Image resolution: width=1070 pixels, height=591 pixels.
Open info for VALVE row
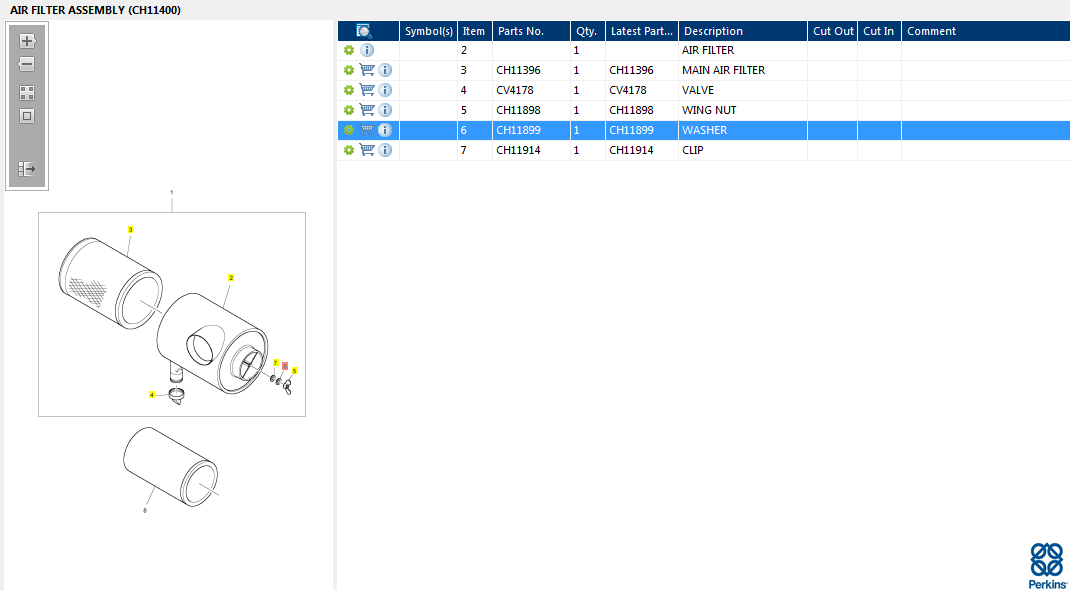pyautogui.click(x=385, y=90)
